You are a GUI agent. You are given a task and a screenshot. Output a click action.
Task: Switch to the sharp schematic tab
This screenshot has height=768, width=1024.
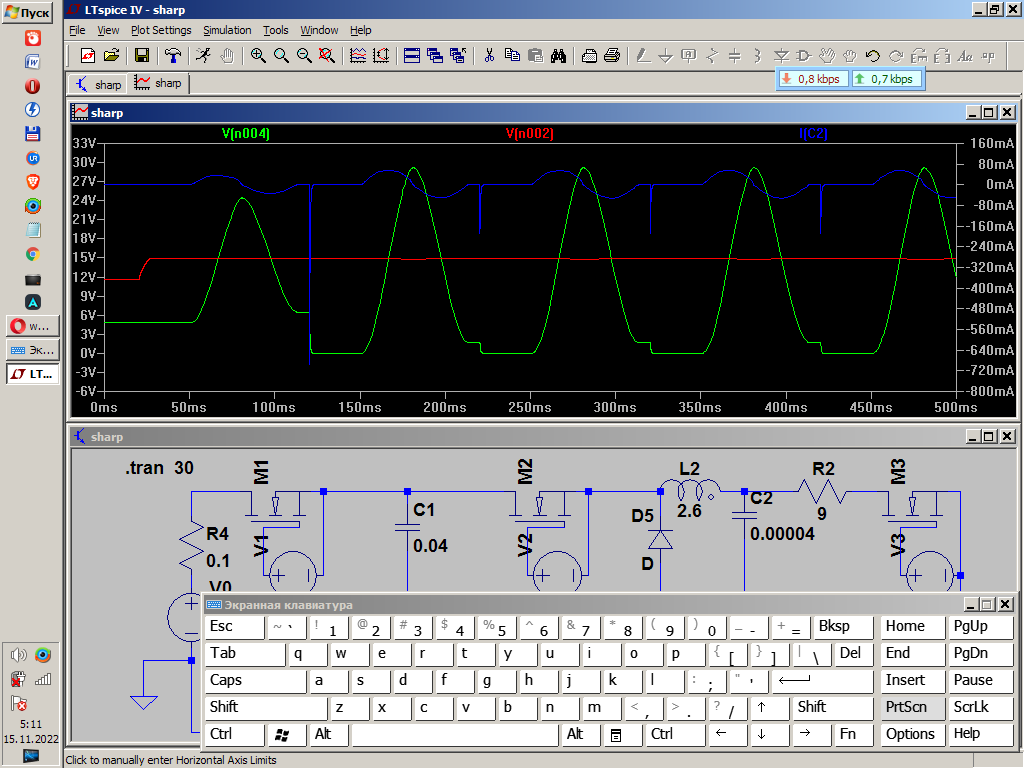(98, 84)
